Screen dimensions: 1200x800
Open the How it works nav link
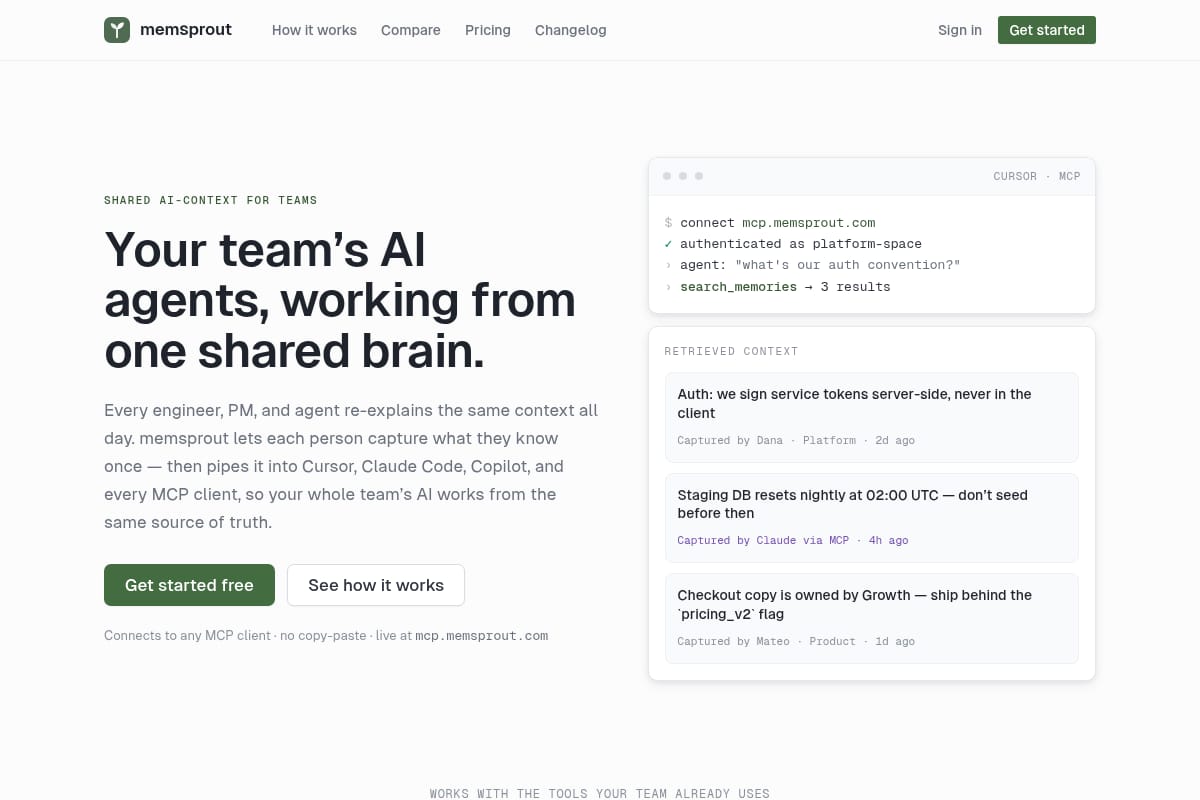pos(314,30)
